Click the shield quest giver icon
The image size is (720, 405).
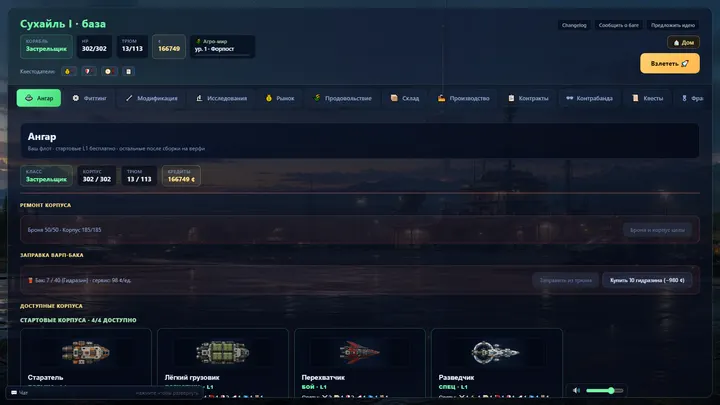coord(88,72)
